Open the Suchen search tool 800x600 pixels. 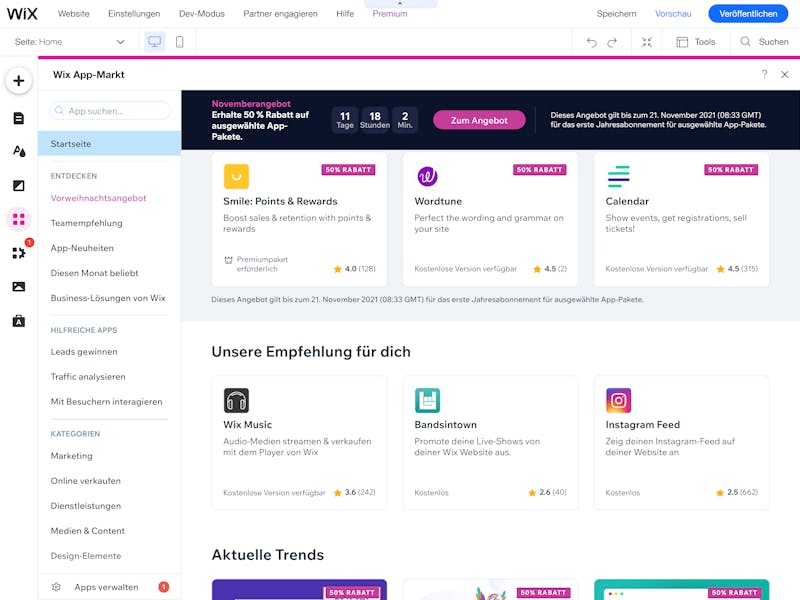point(764,42)
